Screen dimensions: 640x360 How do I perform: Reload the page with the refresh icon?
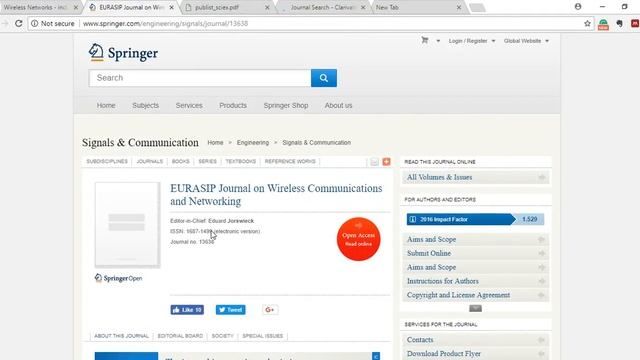point(18,24)
